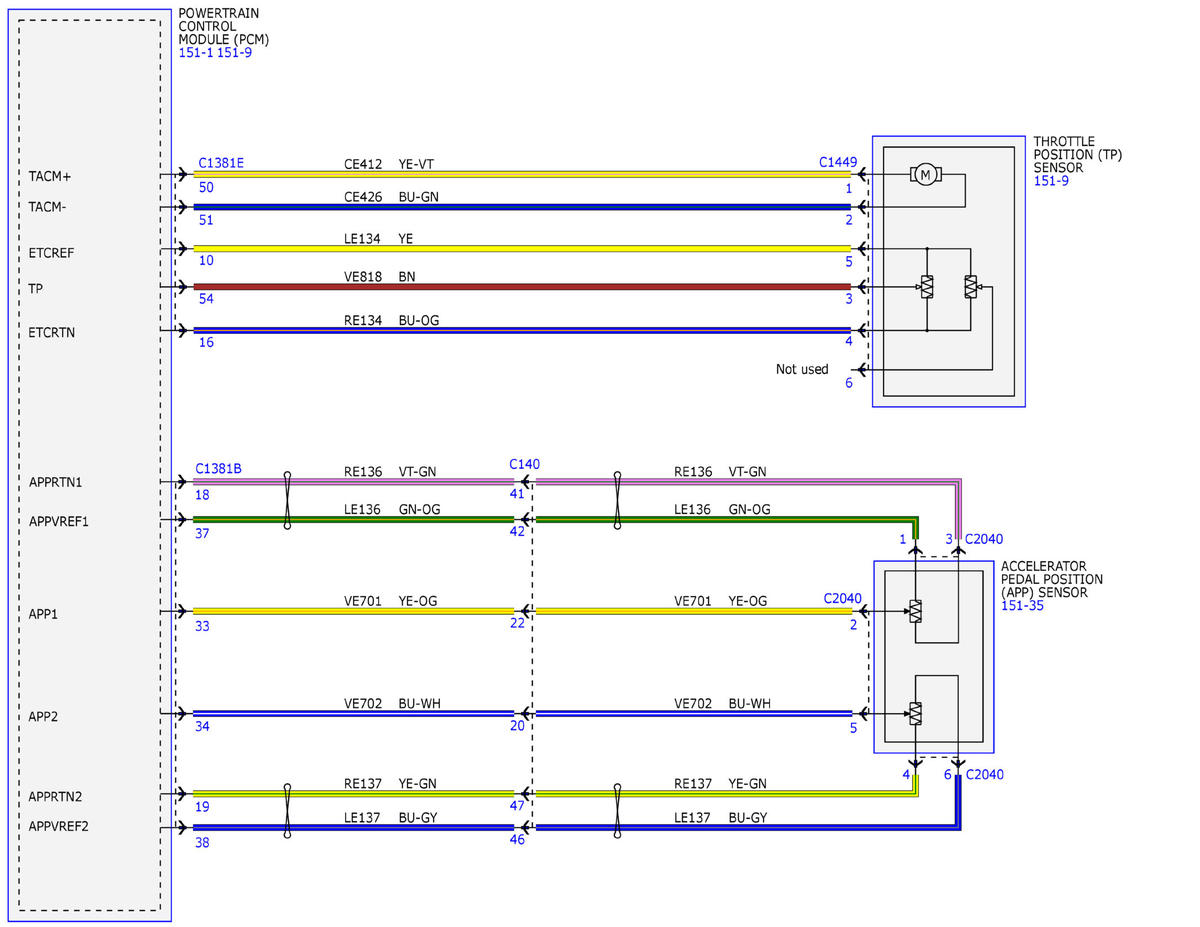Click the RE134 BU-OG wire label

[391, 320]
